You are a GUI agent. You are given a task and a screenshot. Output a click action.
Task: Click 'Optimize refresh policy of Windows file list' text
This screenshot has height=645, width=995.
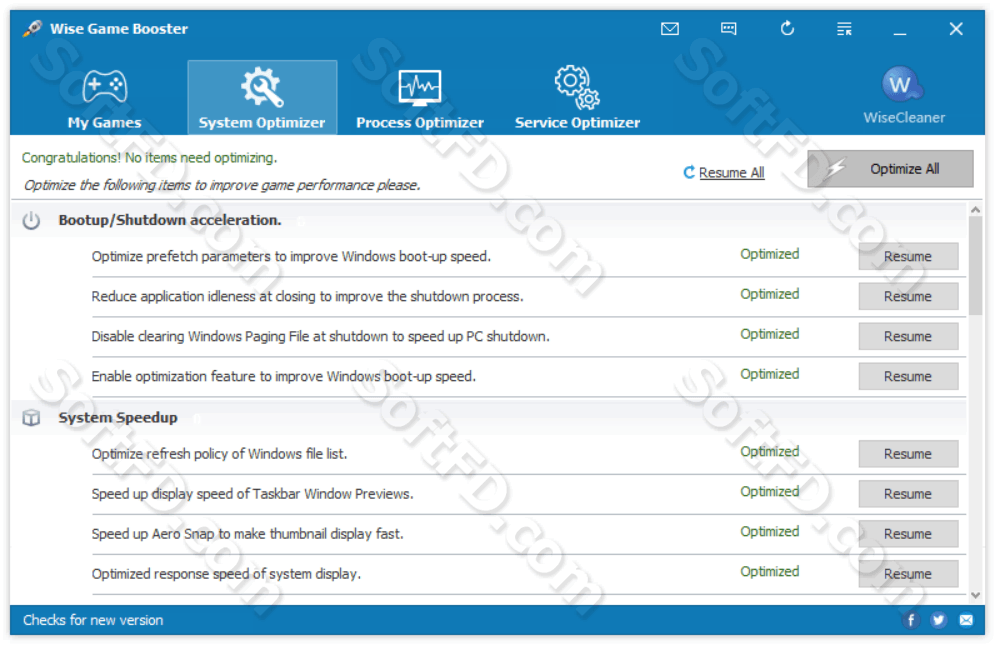(219, 454)
